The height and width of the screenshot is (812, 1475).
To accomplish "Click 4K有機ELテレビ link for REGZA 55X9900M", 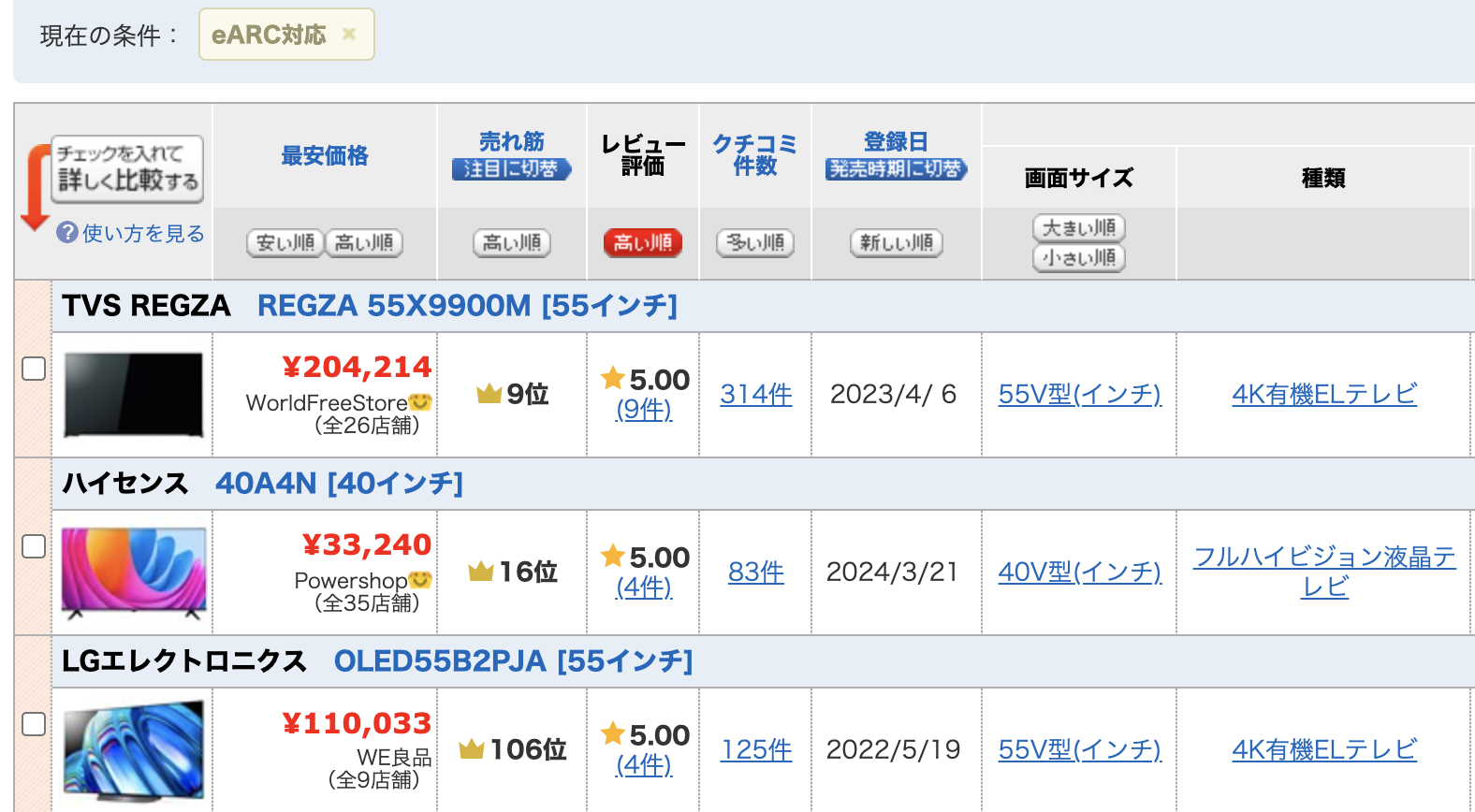I will (1324, 394).
